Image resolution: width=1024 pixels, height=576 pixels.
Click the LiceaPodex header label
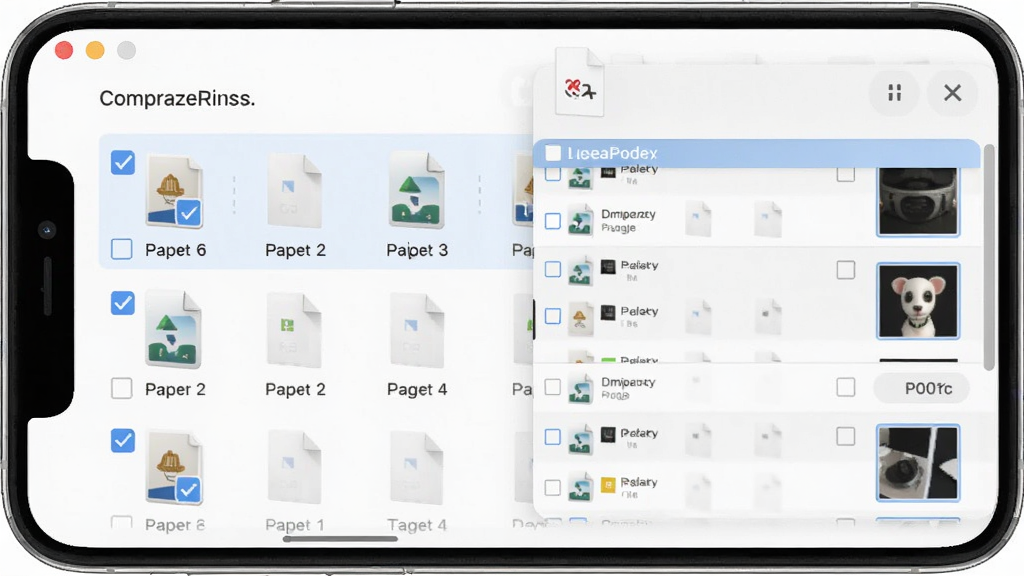coord(612,153)
